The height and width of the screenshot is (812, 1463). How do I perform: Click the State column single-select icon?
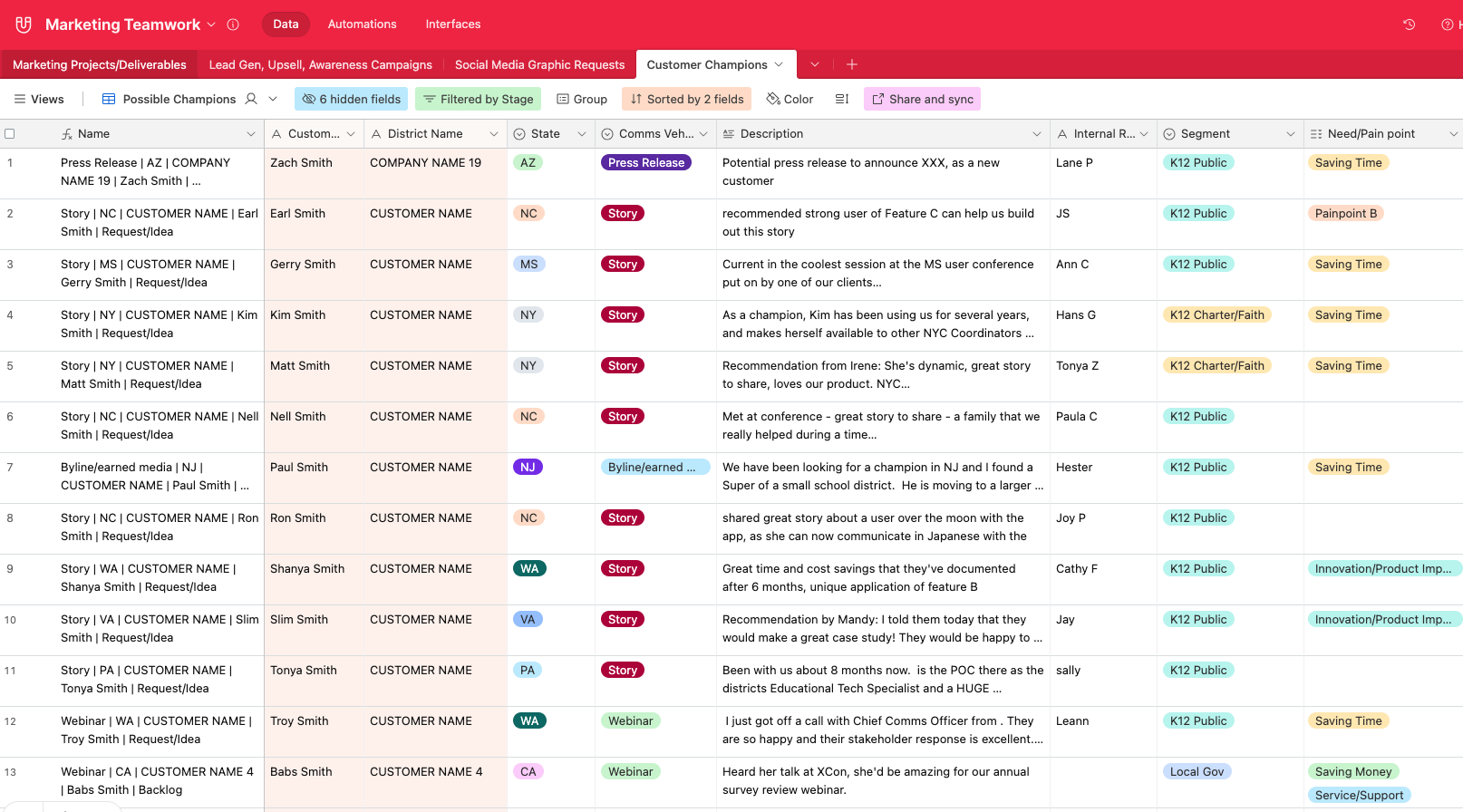[519, 134]
